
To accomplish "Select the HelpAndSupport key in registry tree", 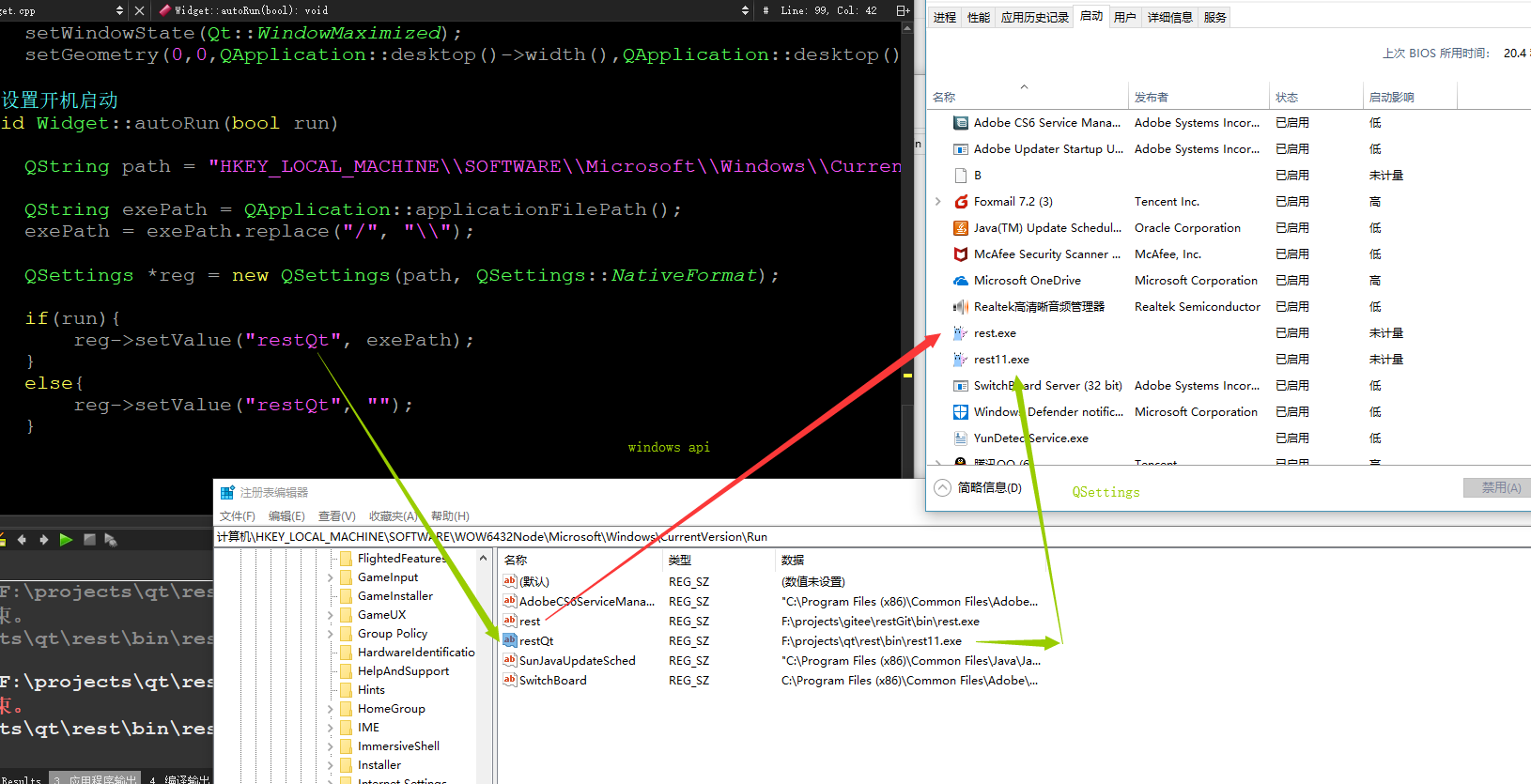I will point(403,671).
